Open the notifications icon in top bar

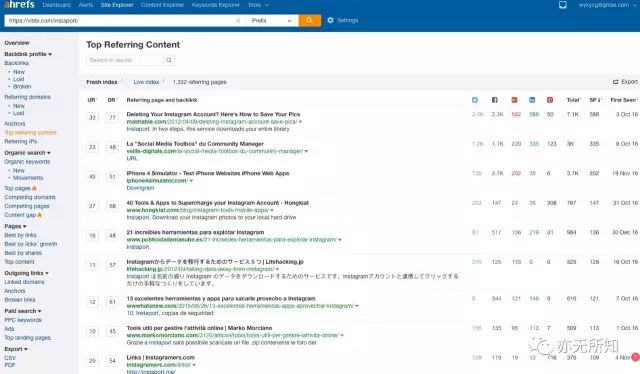pyautogui.click(x=563, y=5)
